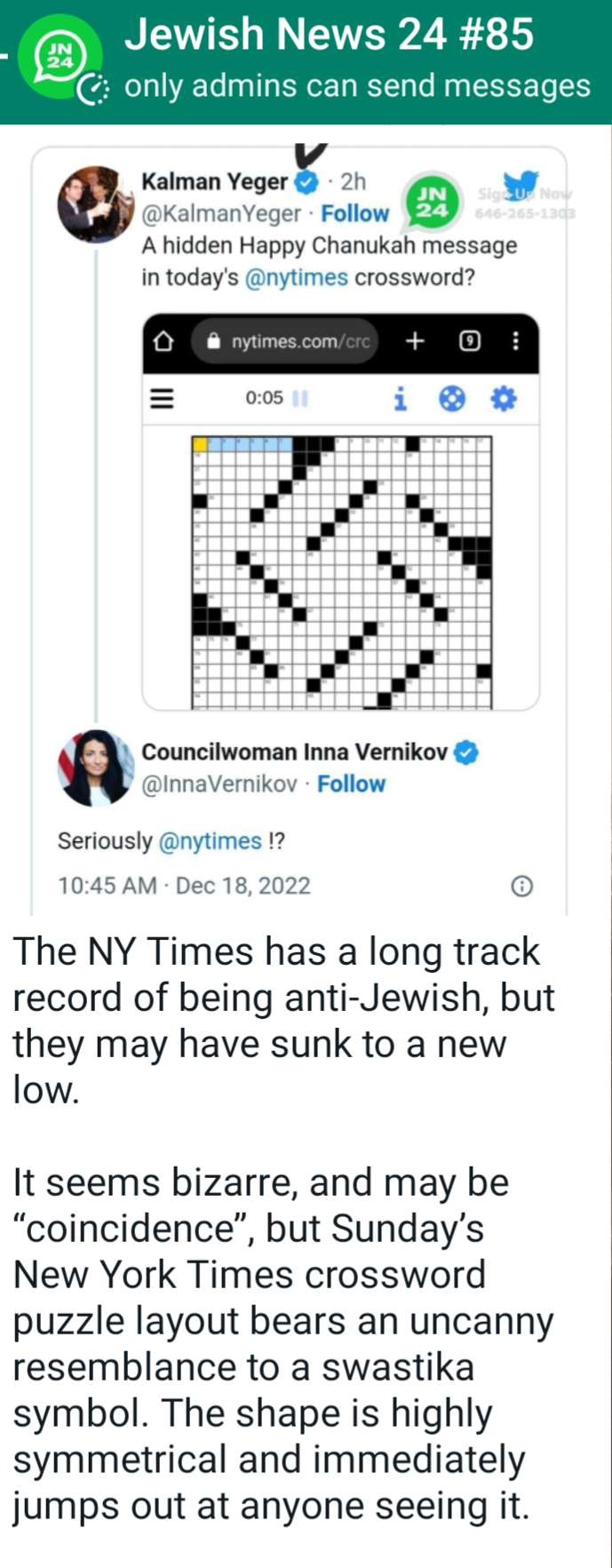Open Inna Vernikov's profile picture
612x1568 pixels.
point(94,768)
